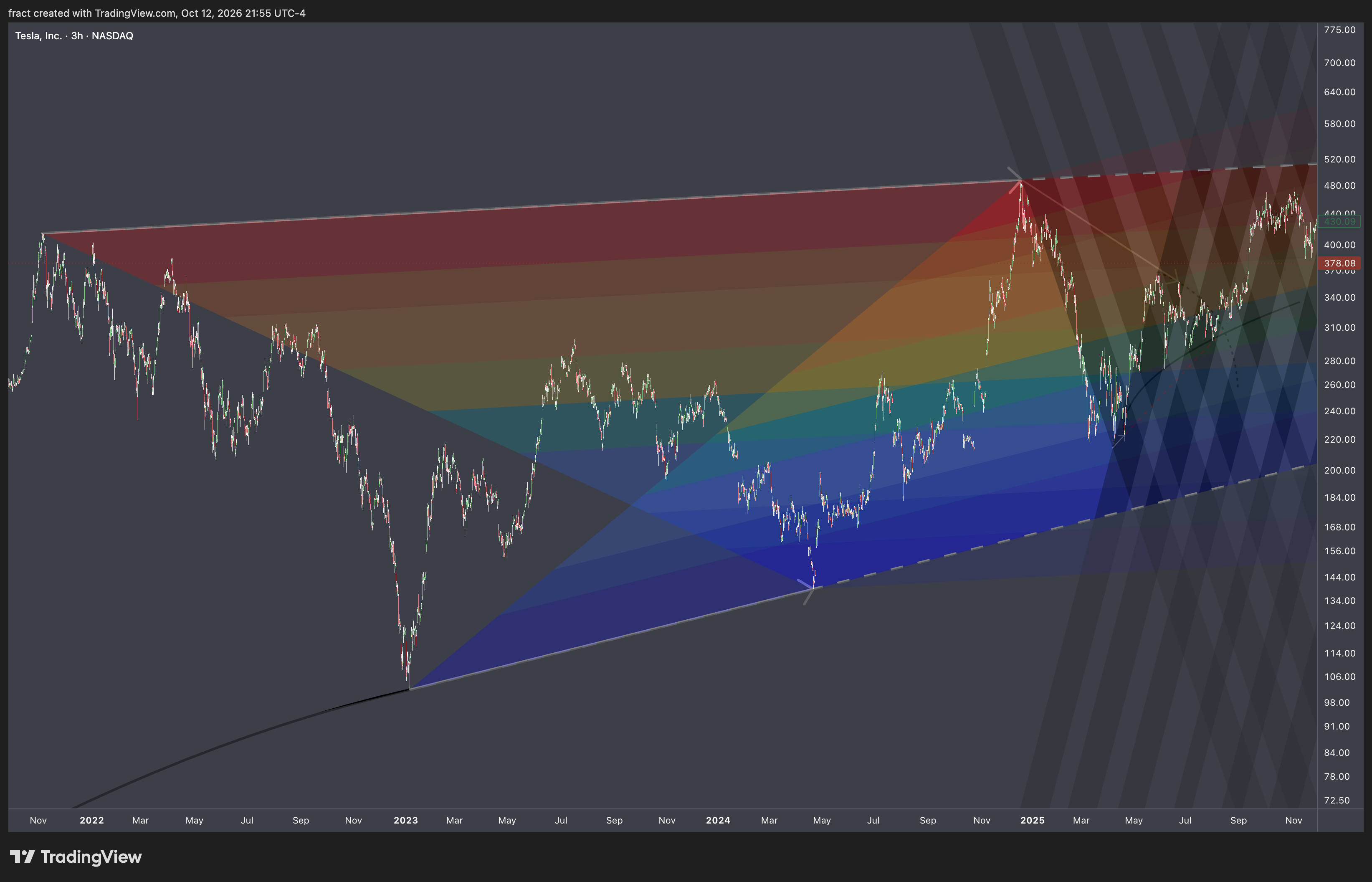
Task: Click the 2025 year label on time axis
Action: (x=1032, y=820)
